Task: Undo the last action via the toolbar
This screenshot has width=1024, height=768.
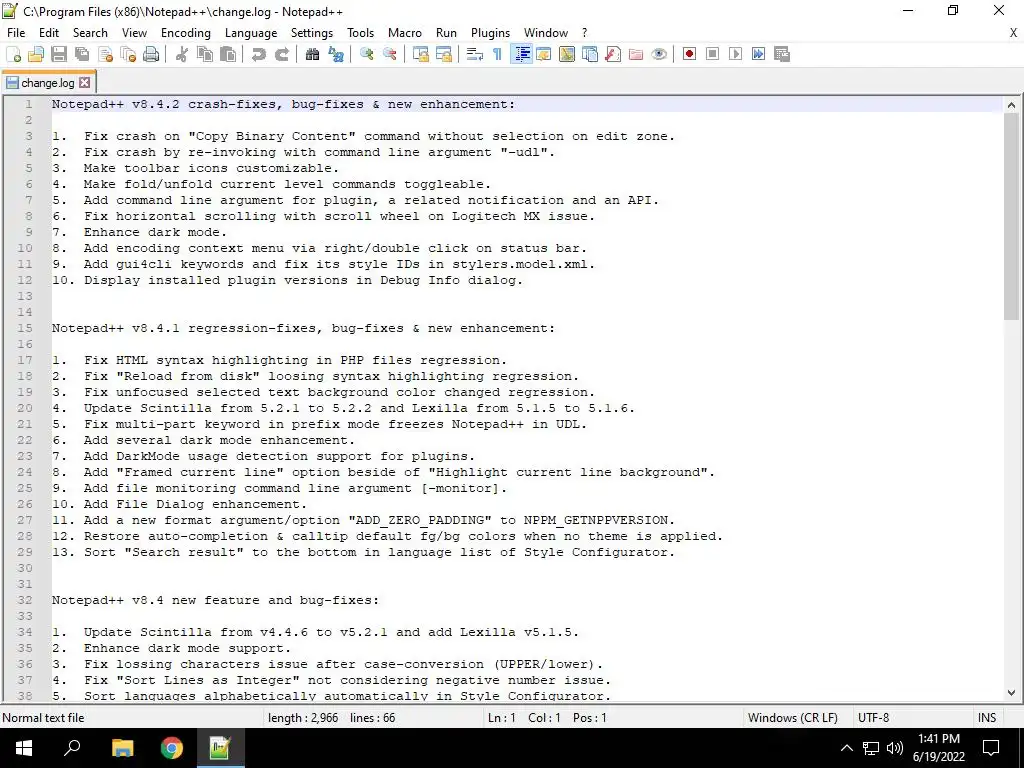Action: click(x=259, y=54)
